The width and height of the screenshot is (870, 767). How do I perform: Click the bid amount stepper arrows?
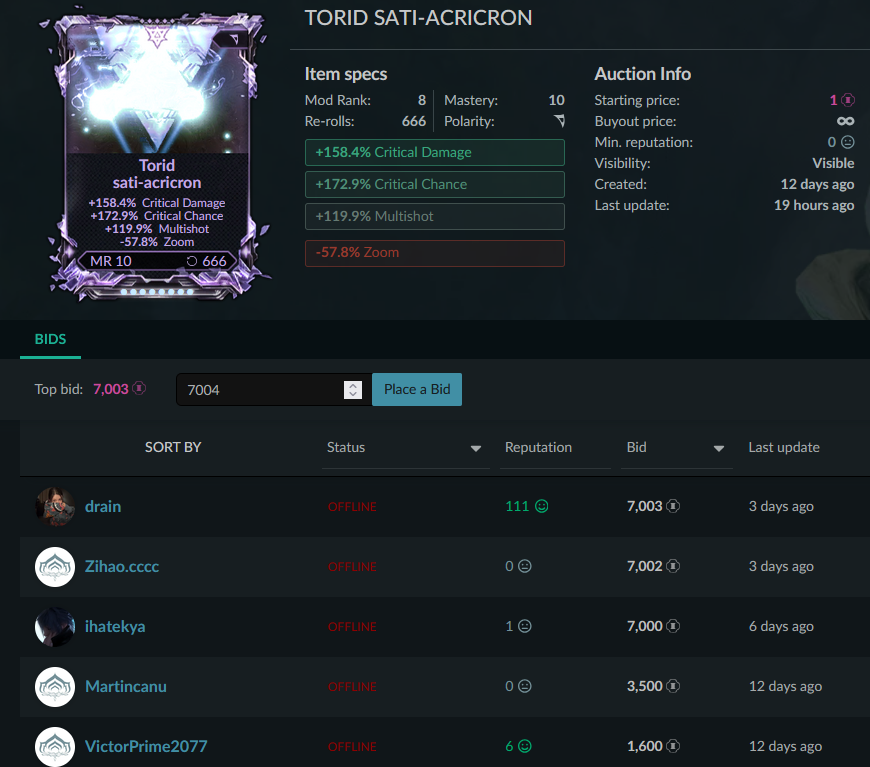[353, 390]
